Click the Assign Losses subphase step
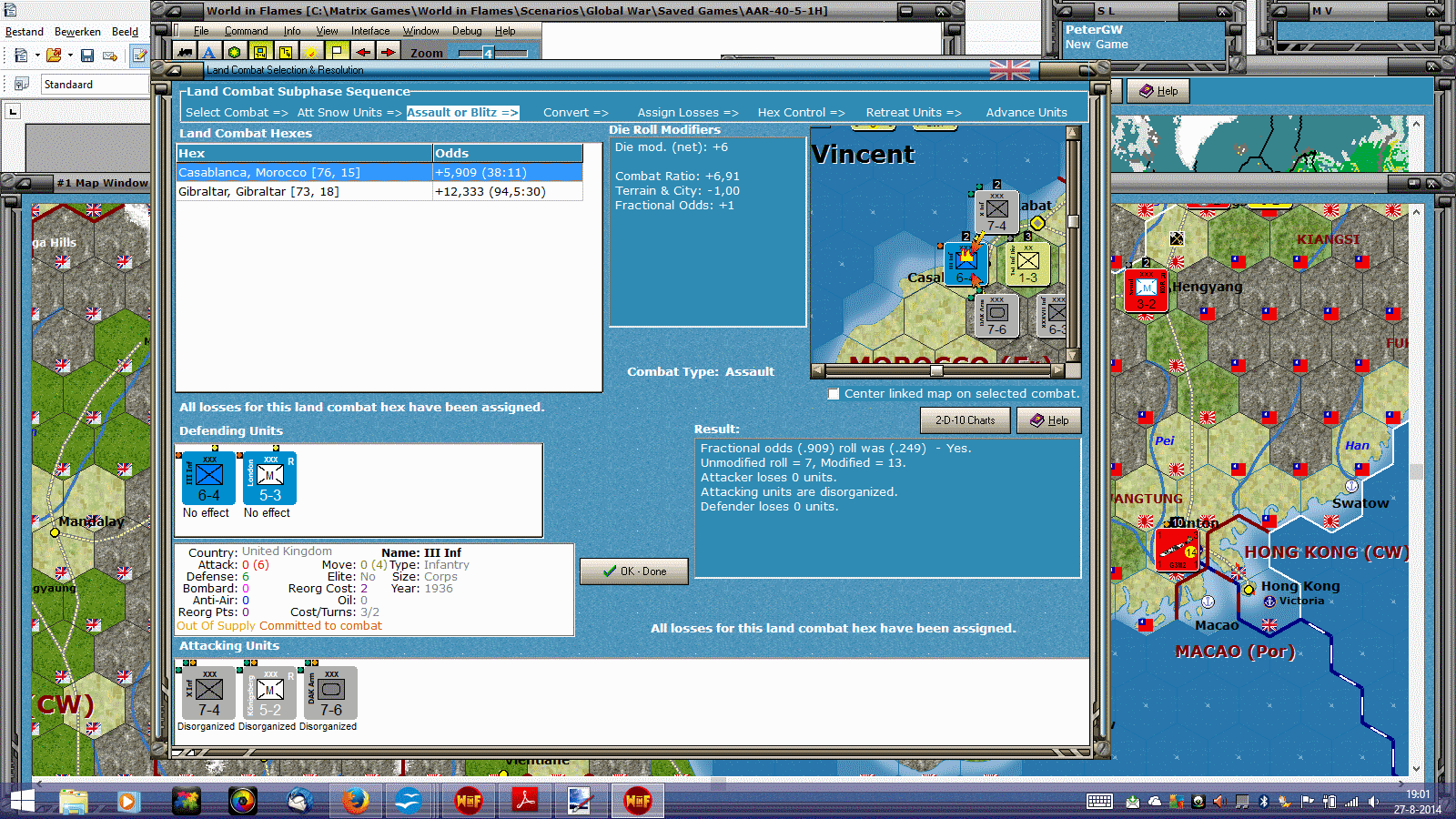 688,113
